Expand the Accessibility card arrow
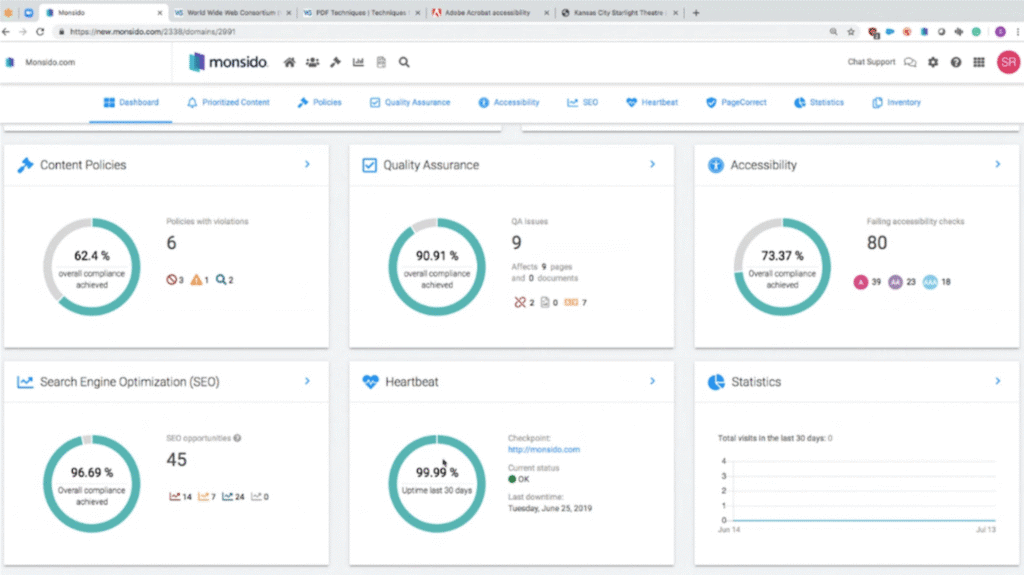The width and height of the screenshot is (1024, 575). point(997,164)
